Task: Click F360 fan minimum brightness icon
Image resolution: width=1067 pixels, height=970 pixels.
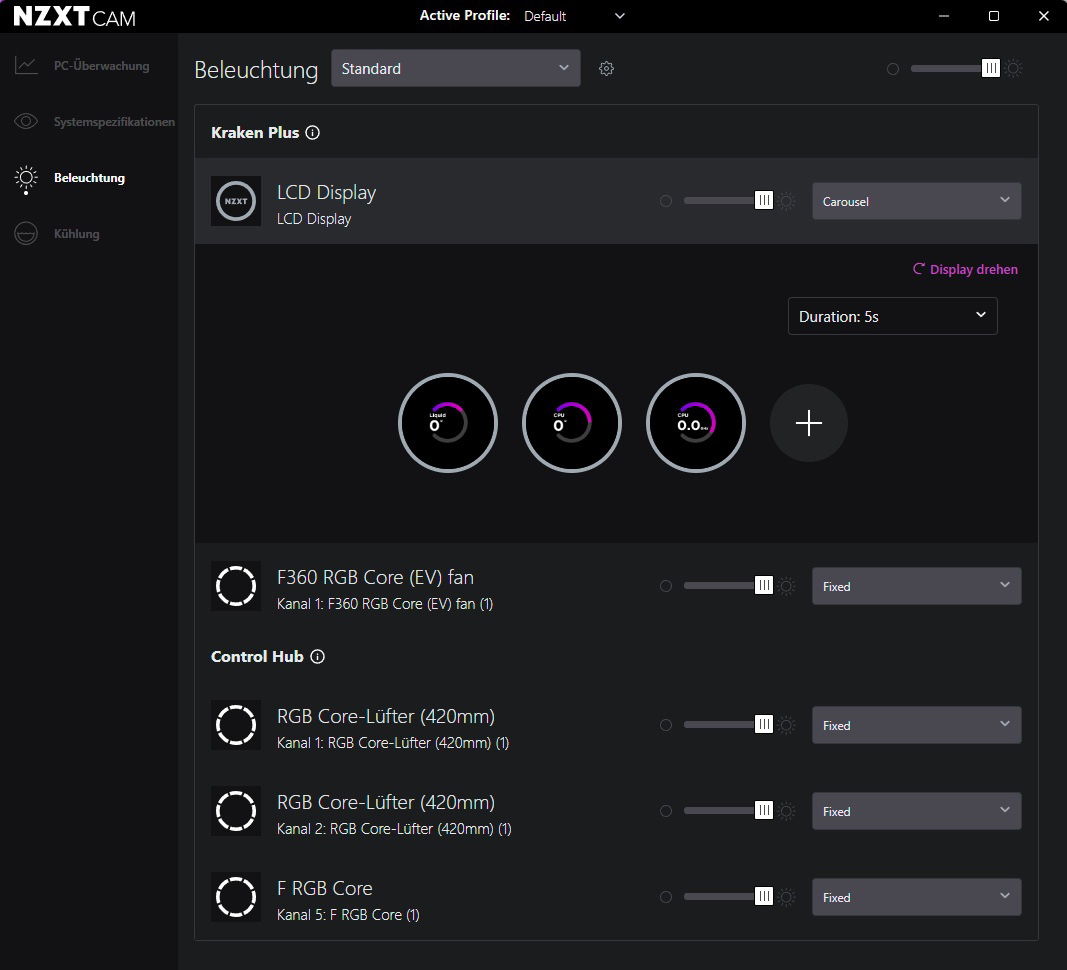Action: coord(666,586)
